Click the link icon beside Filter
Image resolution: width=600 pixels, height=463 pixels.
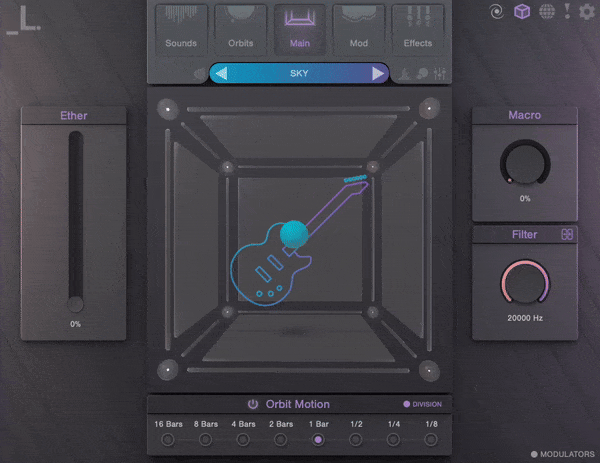(567, 234)
